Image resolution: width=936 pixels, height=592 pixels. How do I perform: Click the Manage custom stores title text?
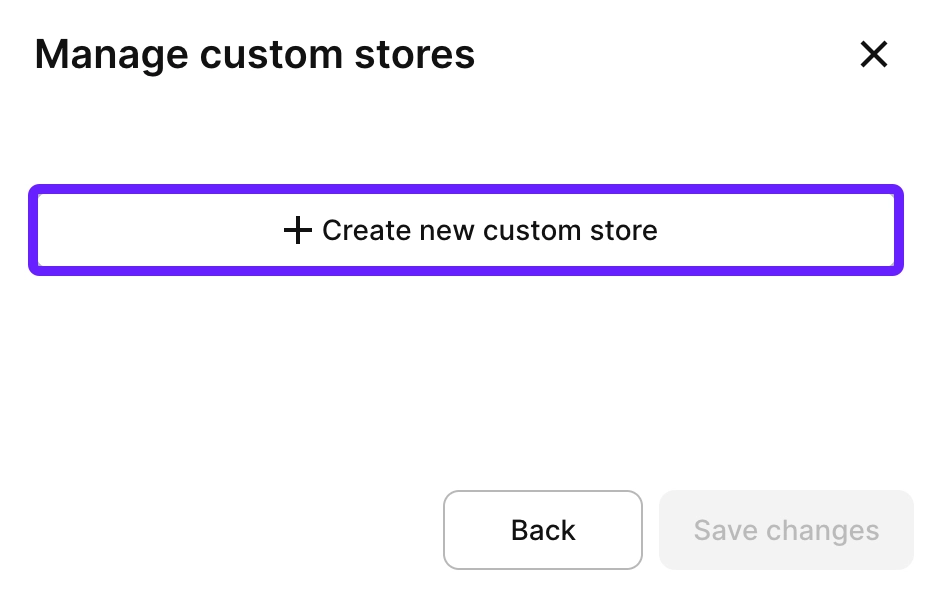tap(255, 54)
